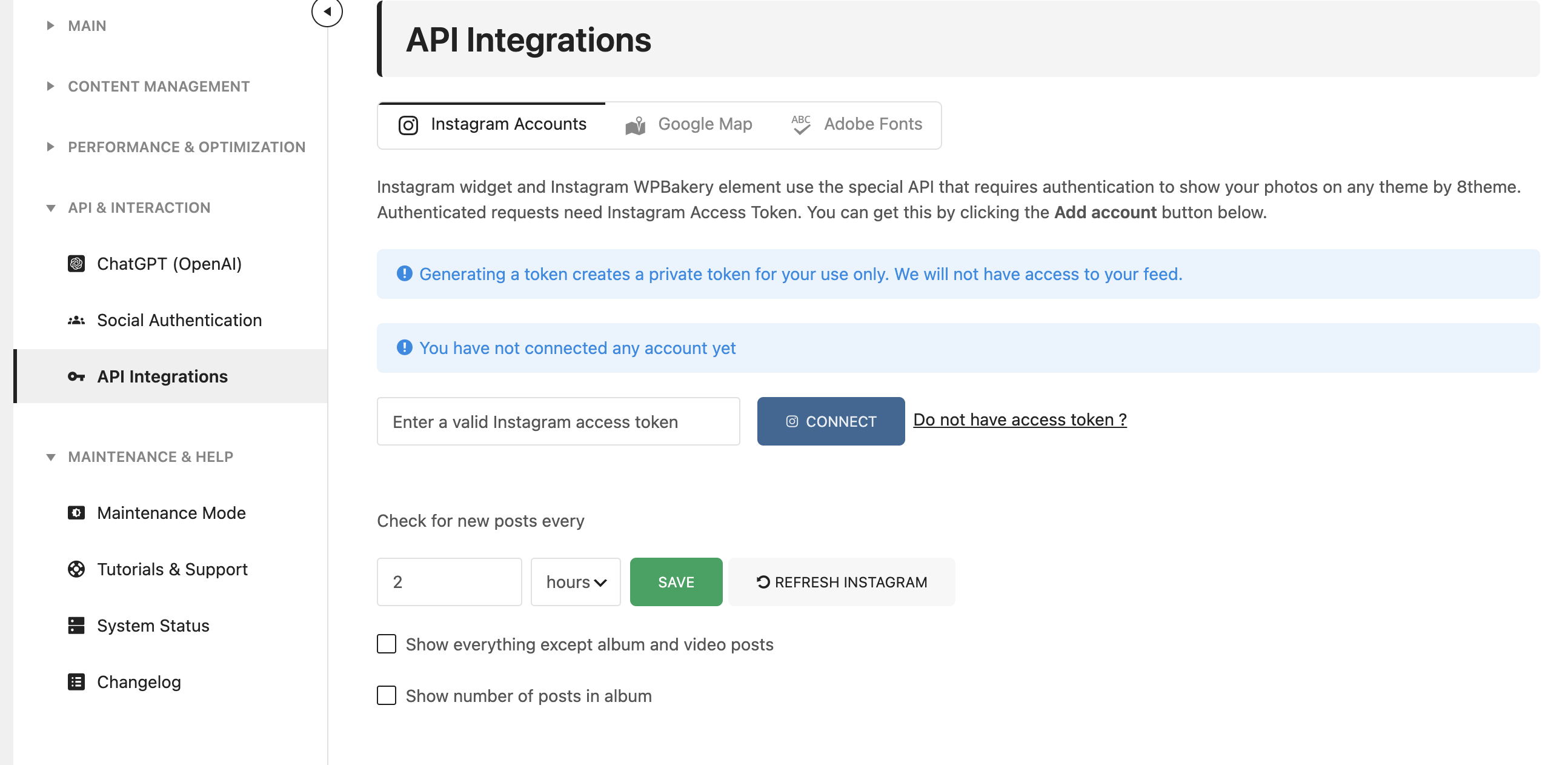Collapse the MAINTENANCE & HELP section arrow
Screen dimensions: 1568x765
[50, 458]
